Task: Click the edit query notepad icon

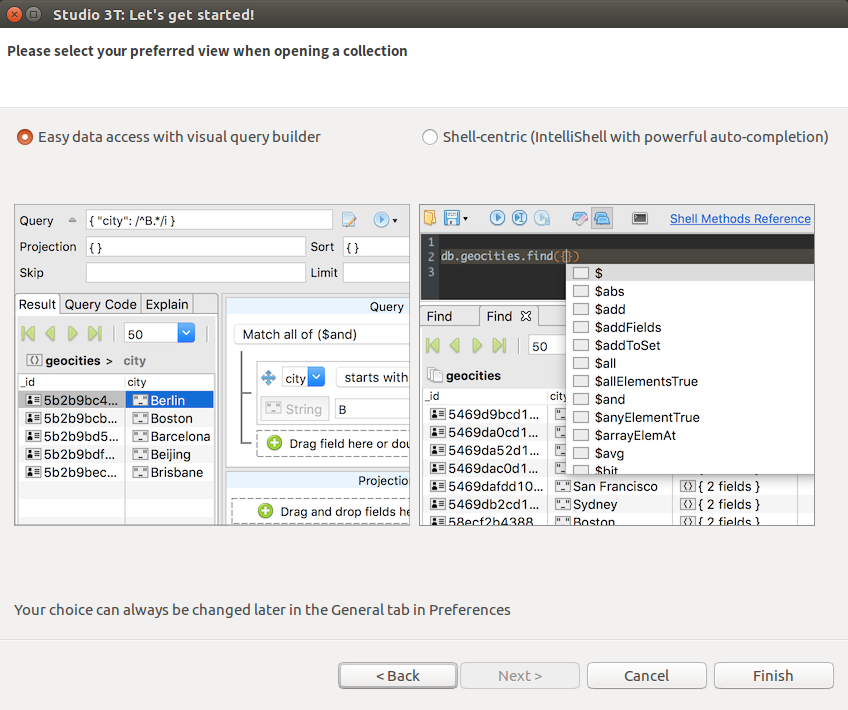Action: pos(349,220)
